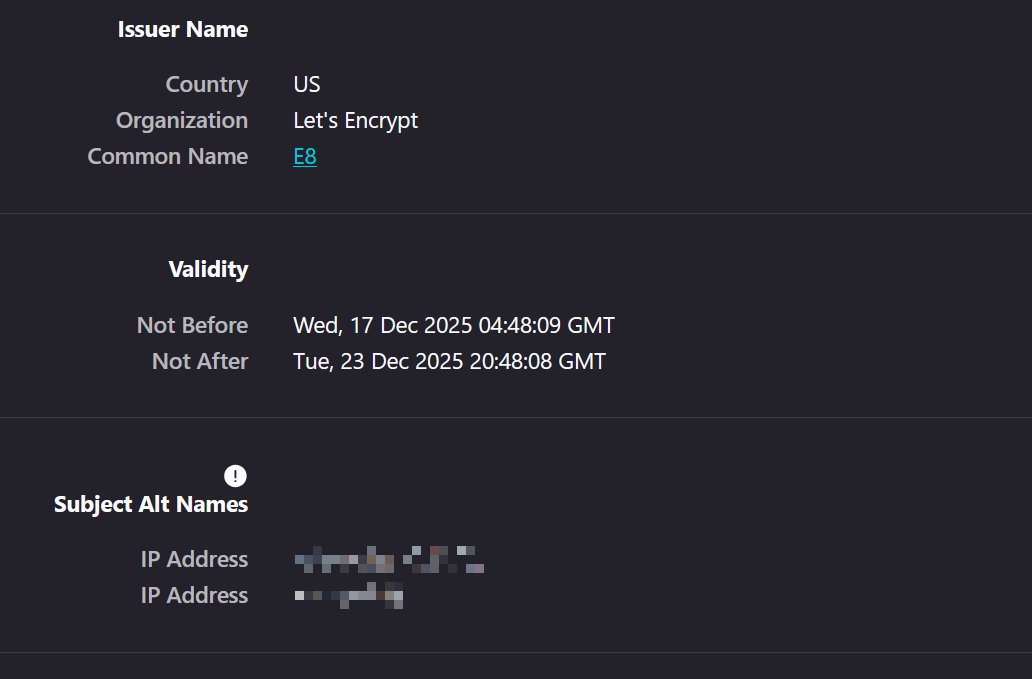Select the Not Before field label
1032x679 pixels.
pyautogui.click(x=193, y=326)
